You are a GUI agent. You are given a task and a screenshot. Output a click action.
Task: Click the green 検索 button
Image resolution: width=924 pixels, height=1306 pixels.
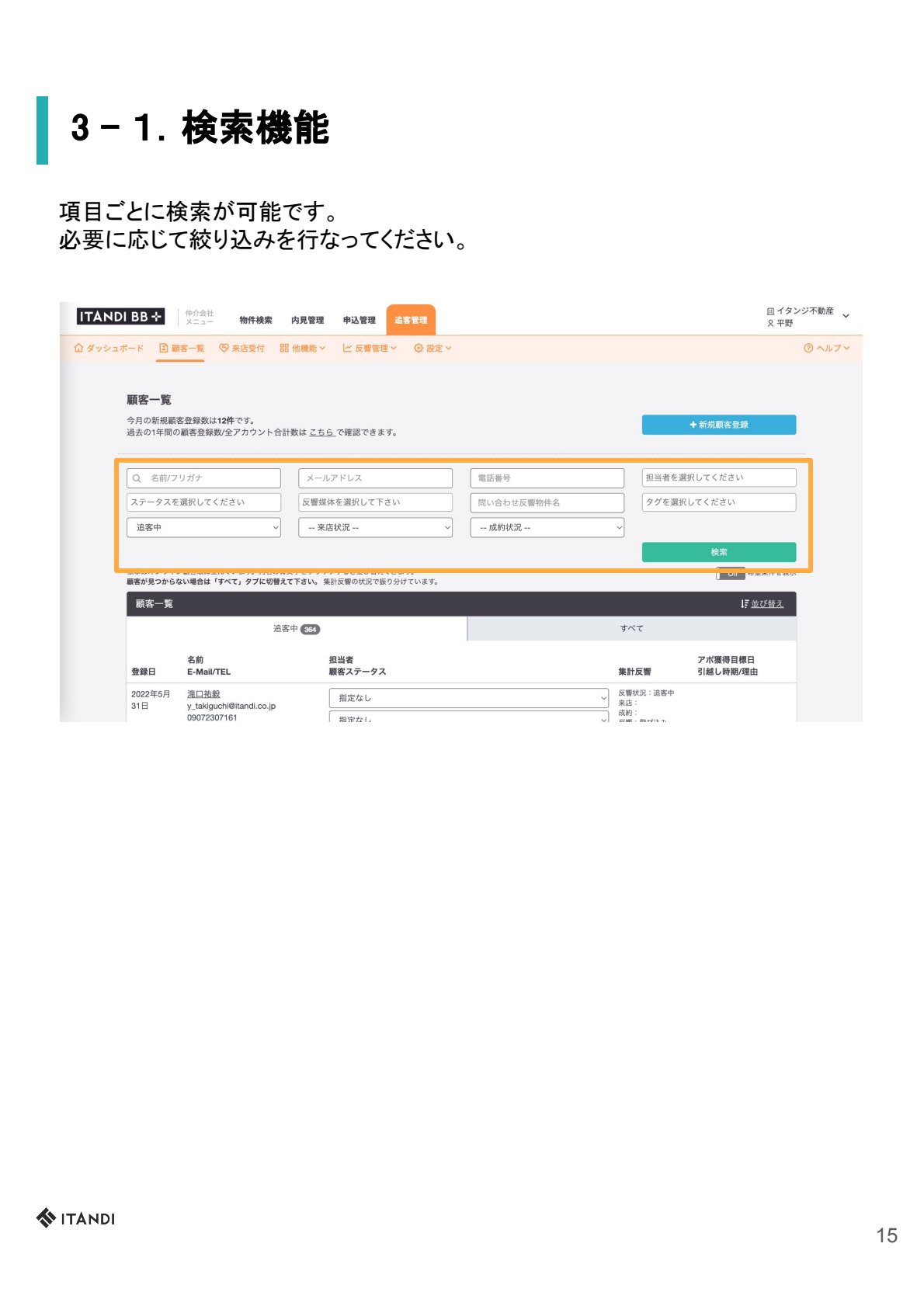(719, 552)
